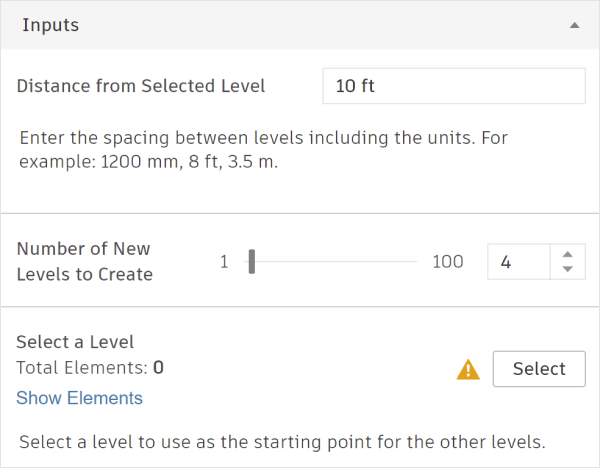Click the Total Elements count text
This screenshot has width=600, height=468.
[90, 367]
